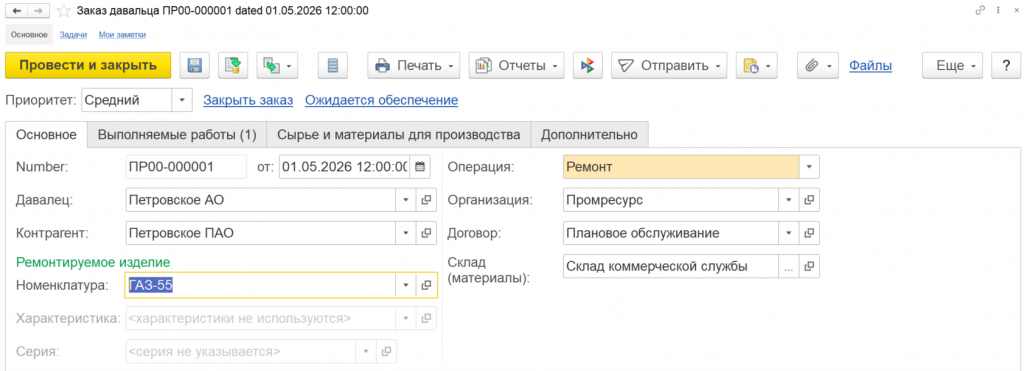Click the forward navigation arrow

click(x=39, y=10)
